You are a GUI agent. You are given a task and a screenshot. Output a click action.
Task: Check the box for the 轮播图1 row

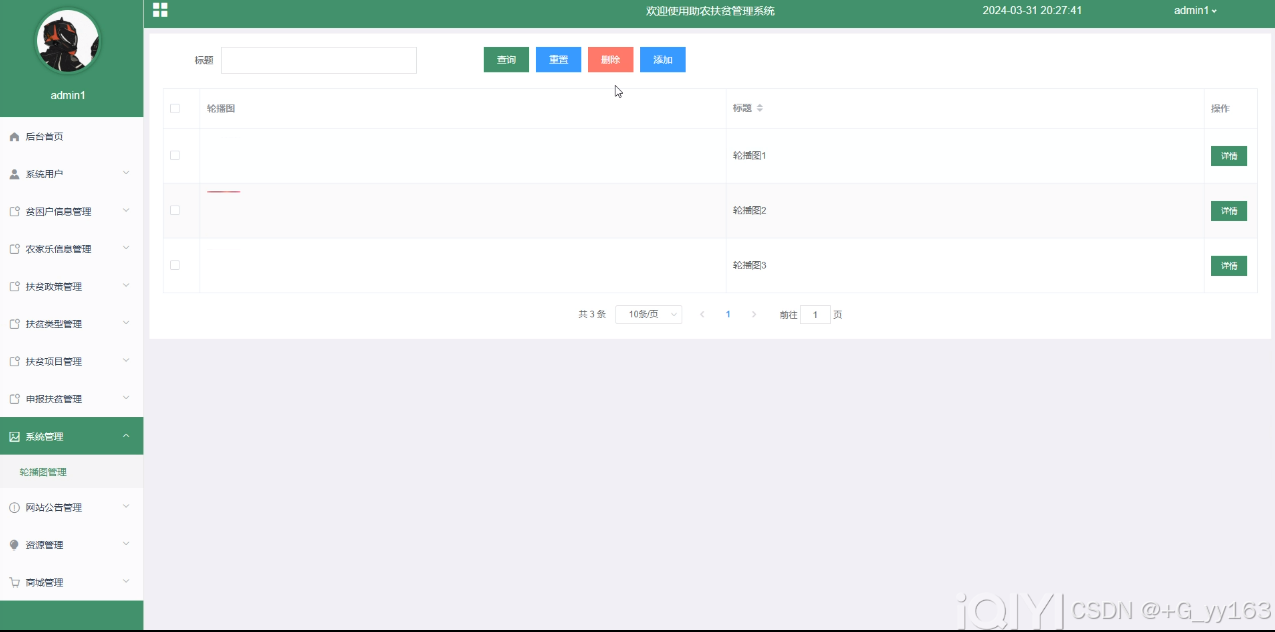[175, 155]
